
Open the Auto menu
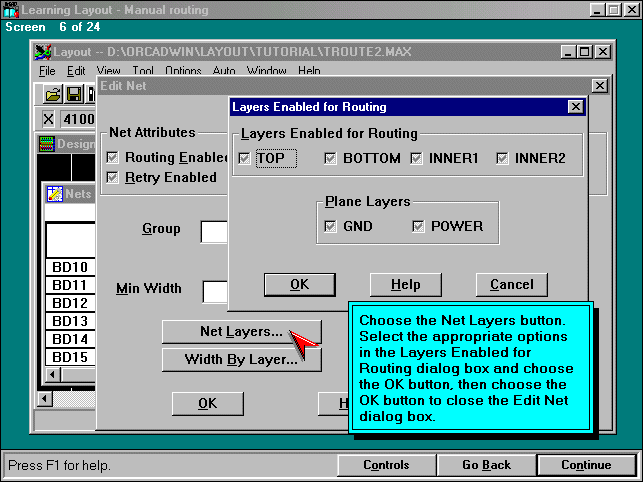(x=224, y=71)
